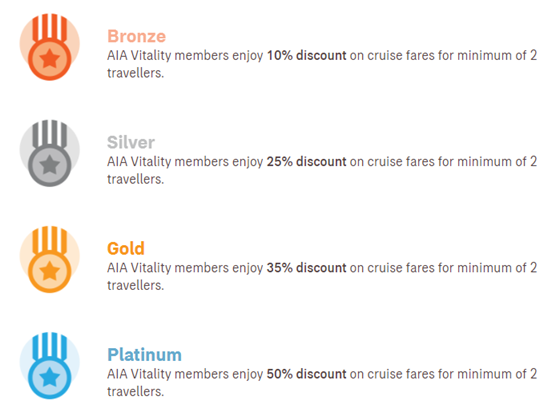Click the Bronze medal icon
Image resolution: width=560 pixels, height=420 pixels.
[50, 47]
